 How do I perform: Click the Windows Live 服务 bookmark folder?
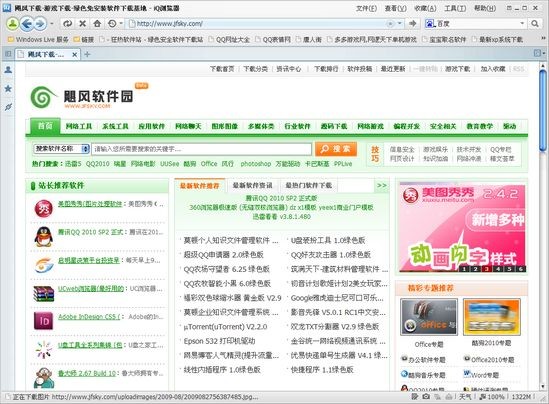38,40
